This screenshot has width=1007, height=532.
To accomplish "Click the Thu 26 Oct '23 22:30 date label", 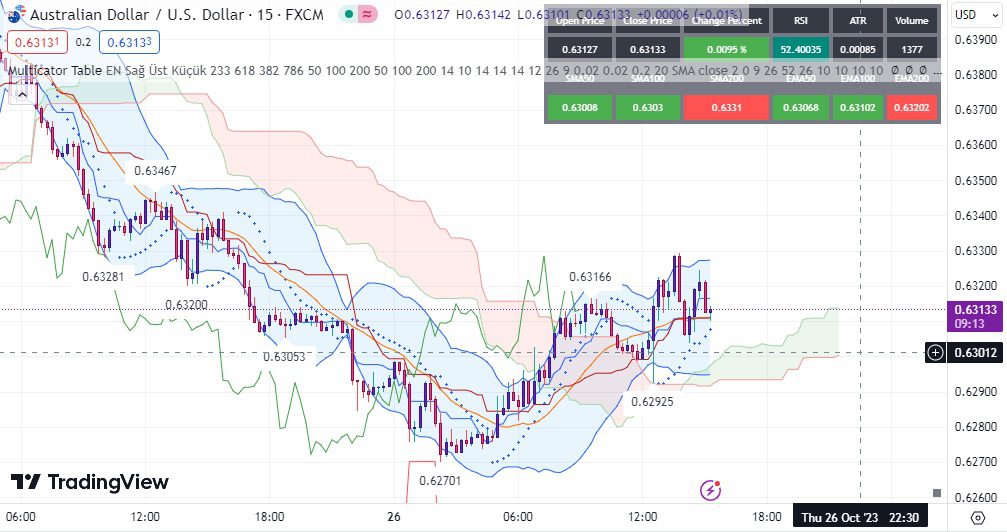I will 859,517.
